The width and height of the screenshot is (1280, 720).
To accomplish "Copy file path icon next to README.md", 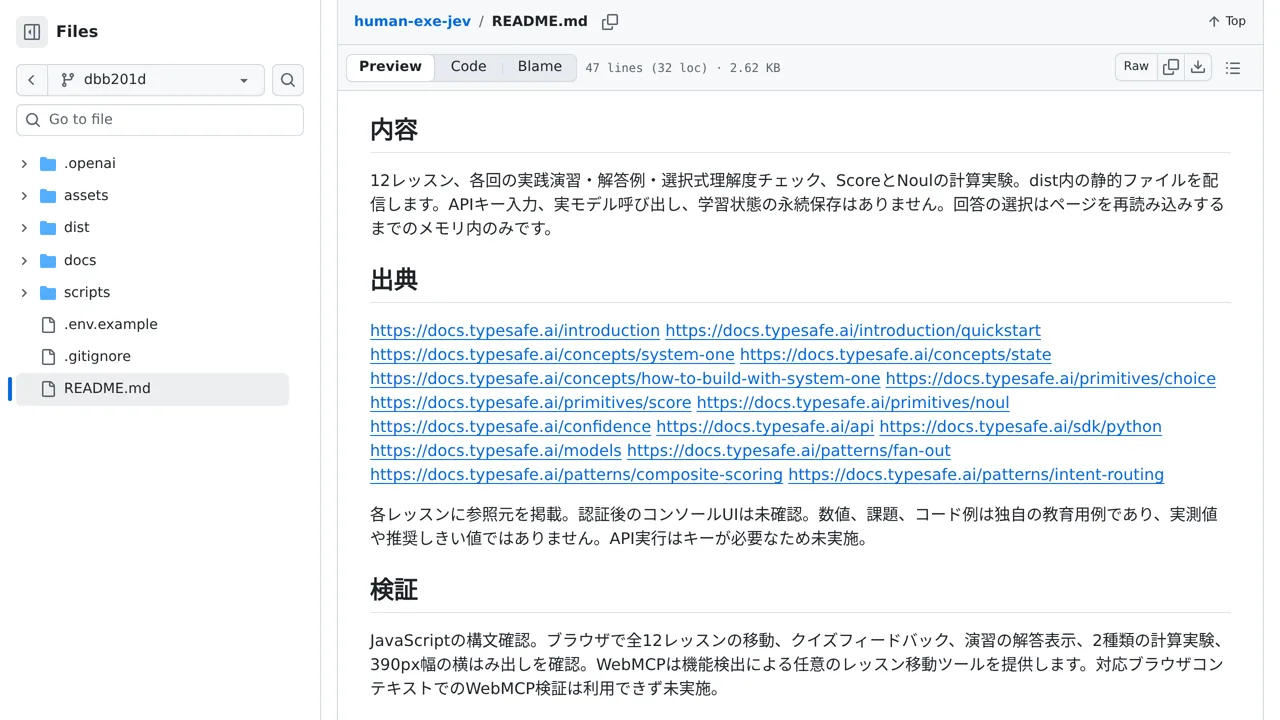I will 610,21.
